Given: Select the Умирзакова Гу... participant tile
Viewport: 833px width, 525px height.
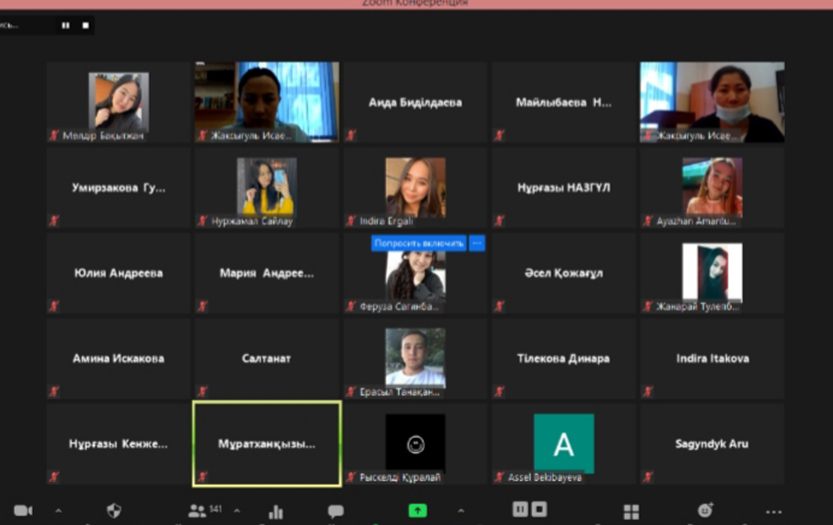Looking at the screenshot, I should pos(118,188).
